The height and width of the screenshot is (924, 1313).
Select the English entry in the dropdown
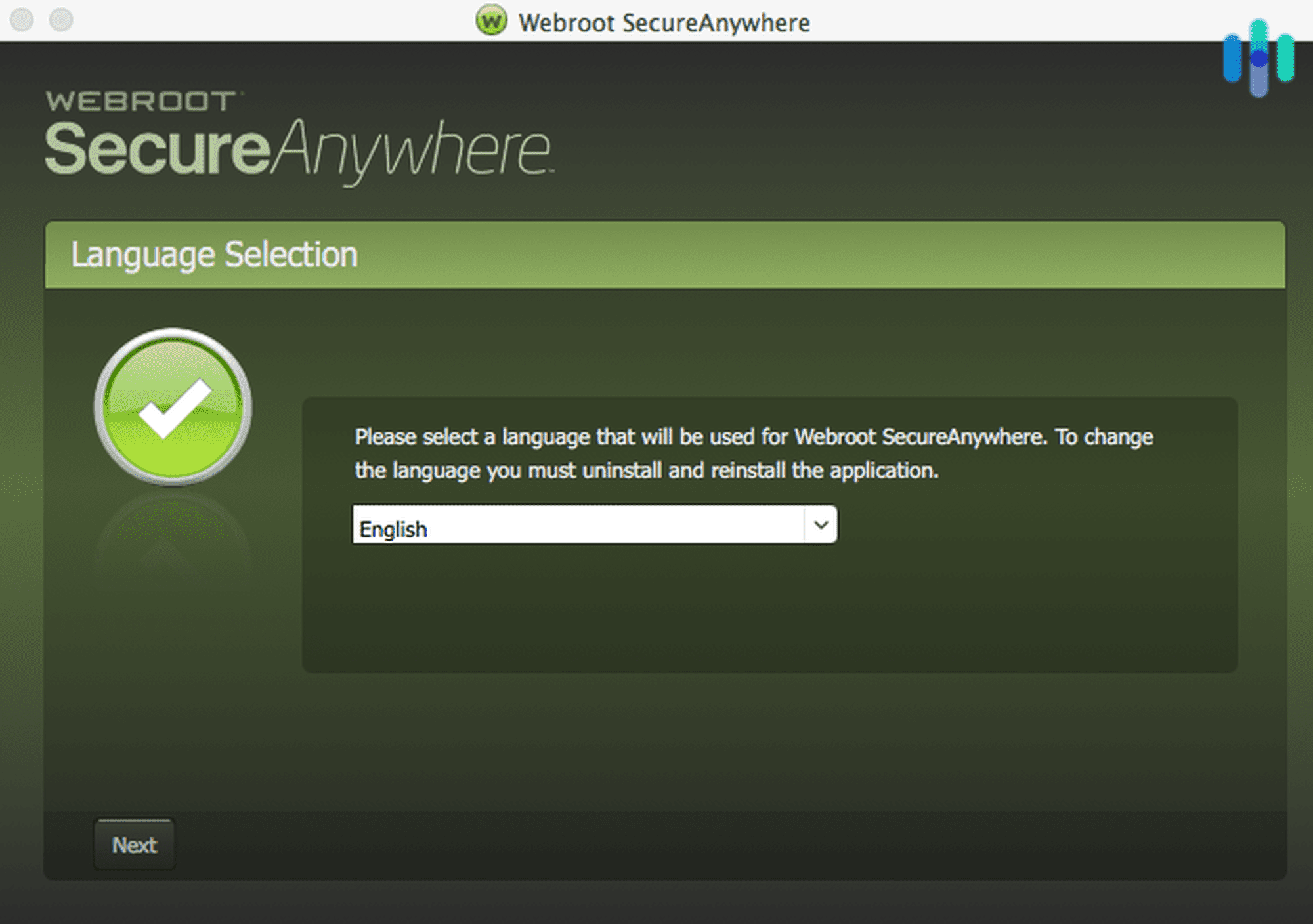tap(393, 528)
